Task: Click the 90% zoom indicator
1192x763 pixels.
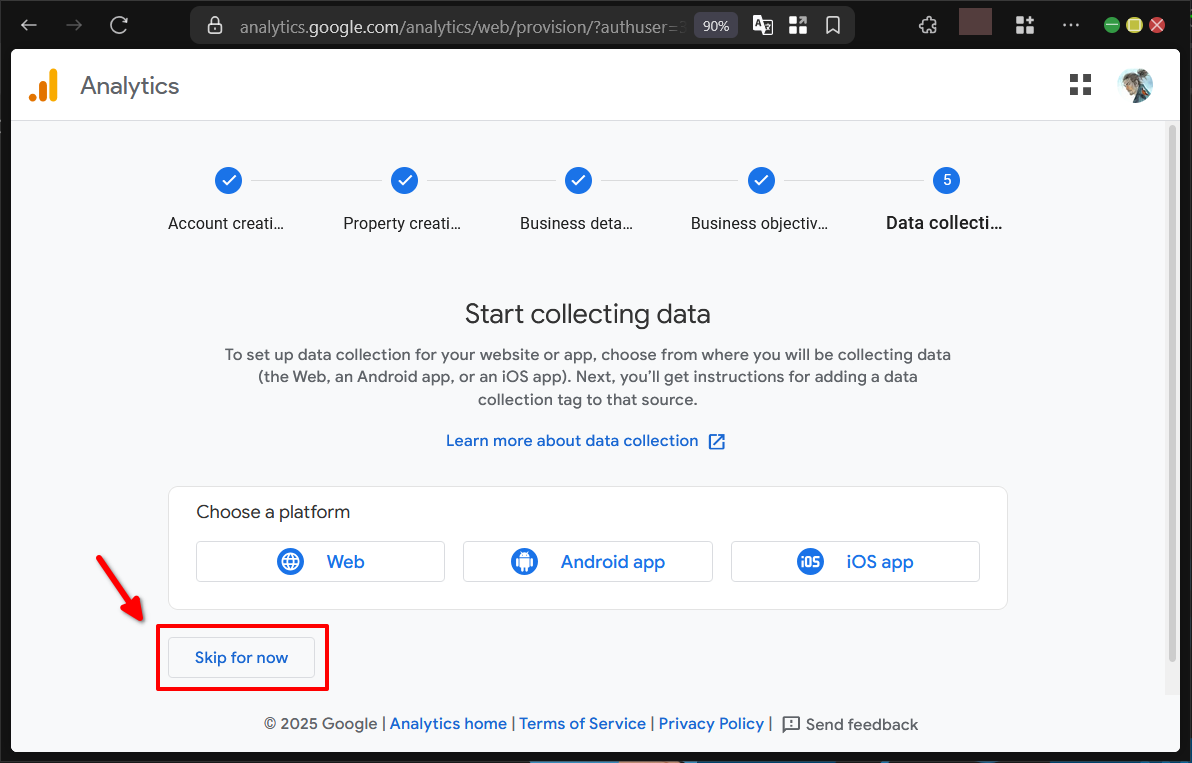Action: 715,25
